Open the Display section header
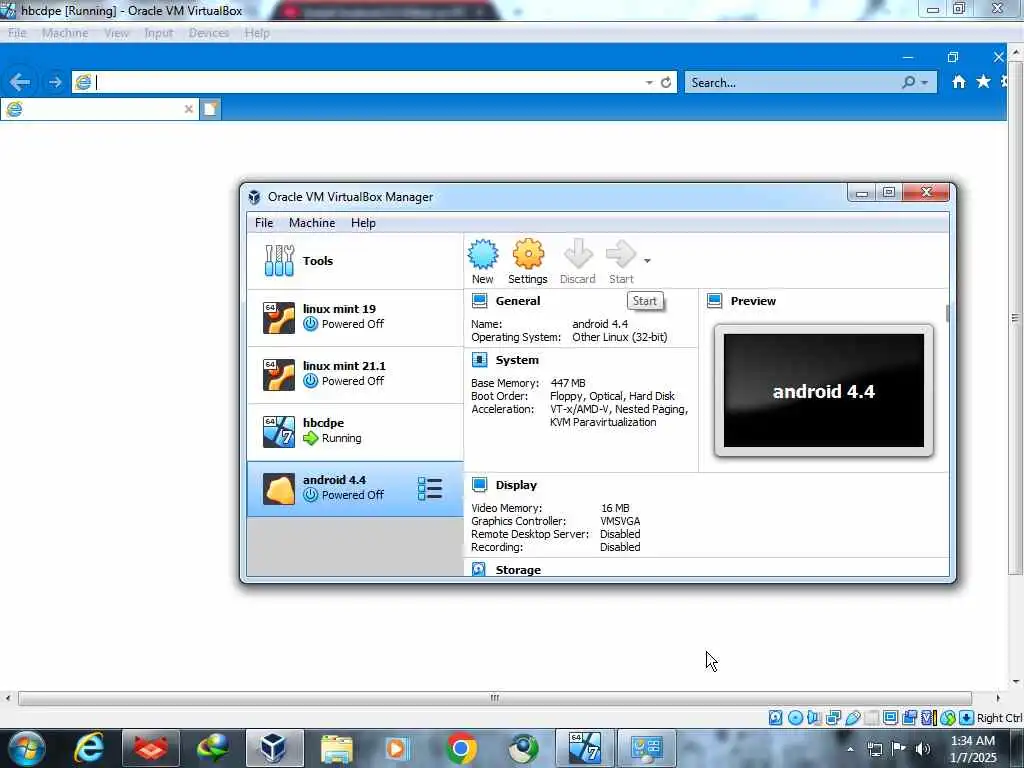This screenshot has height=768, width=1024. click(x=516, y=485)
